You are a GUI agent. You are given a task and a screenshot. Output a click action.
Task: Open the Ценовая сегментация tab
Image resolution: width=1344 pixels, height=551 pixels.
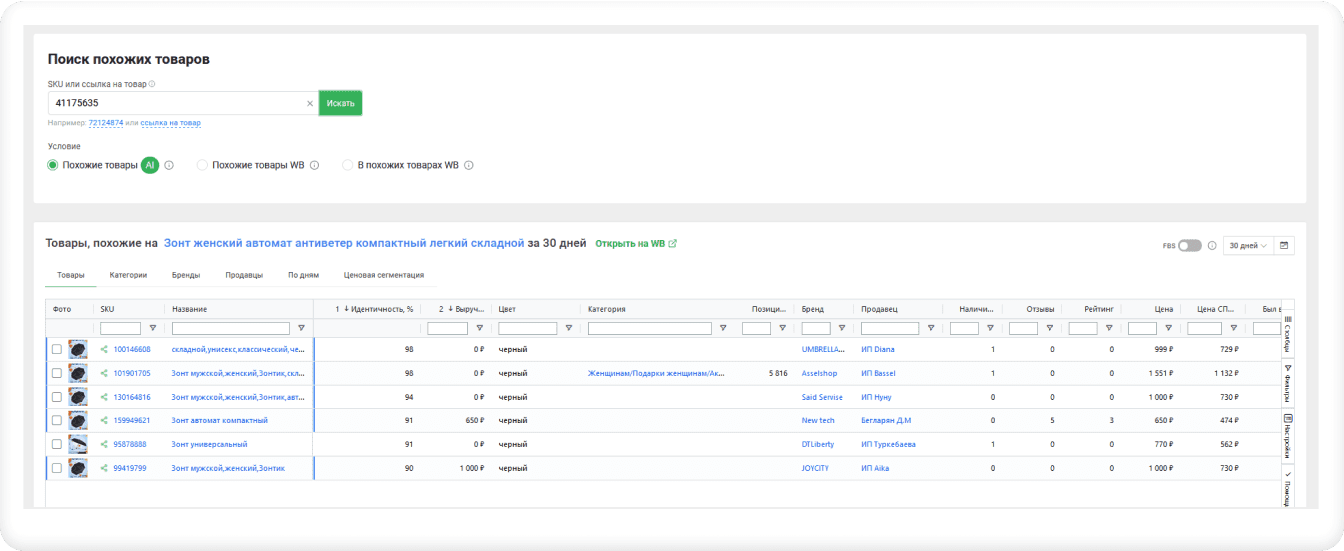coord(383,275)
